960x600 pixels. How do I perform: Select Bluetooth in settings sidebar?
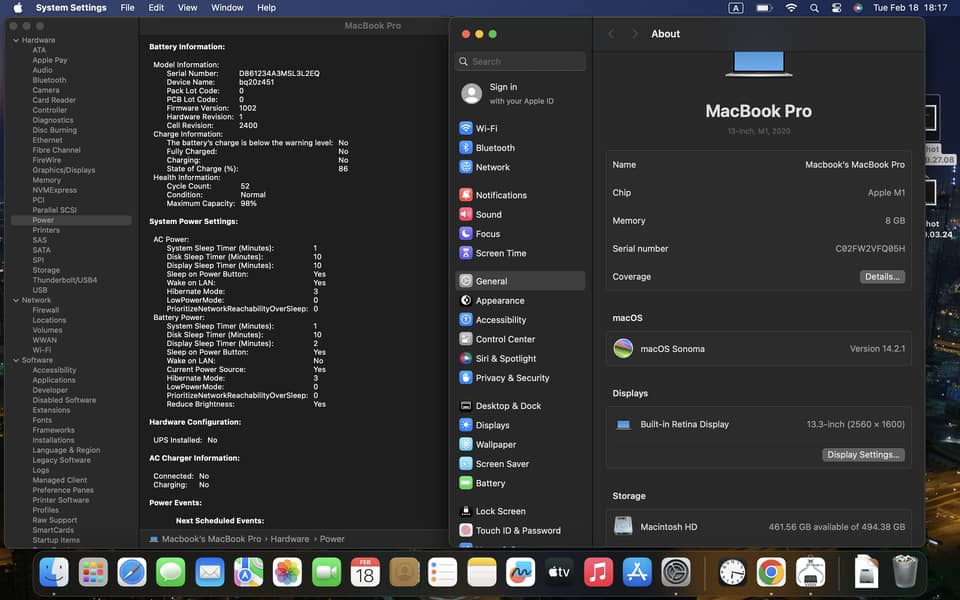tap(495, 148)
